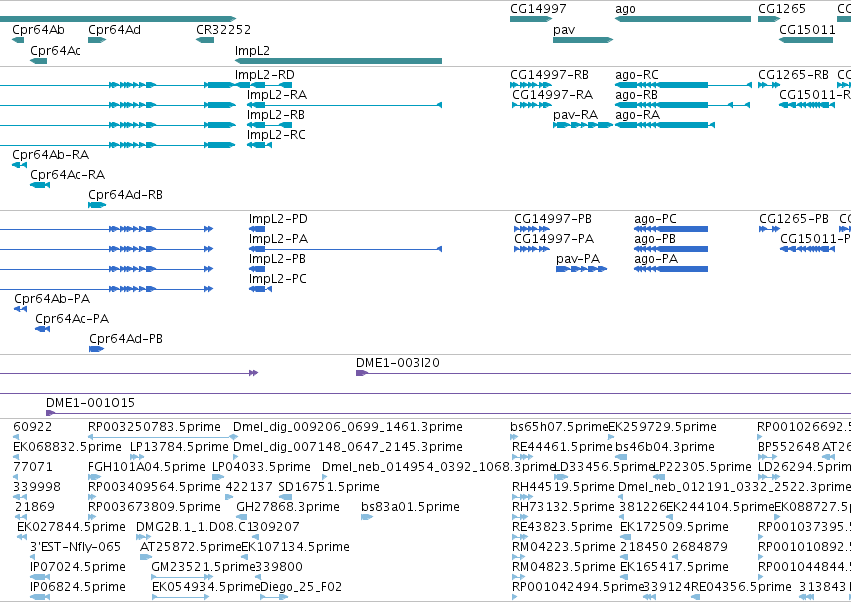Click the ImpL2-PD protein label
This screenshot has height=602, width=851.
[278, 219]
